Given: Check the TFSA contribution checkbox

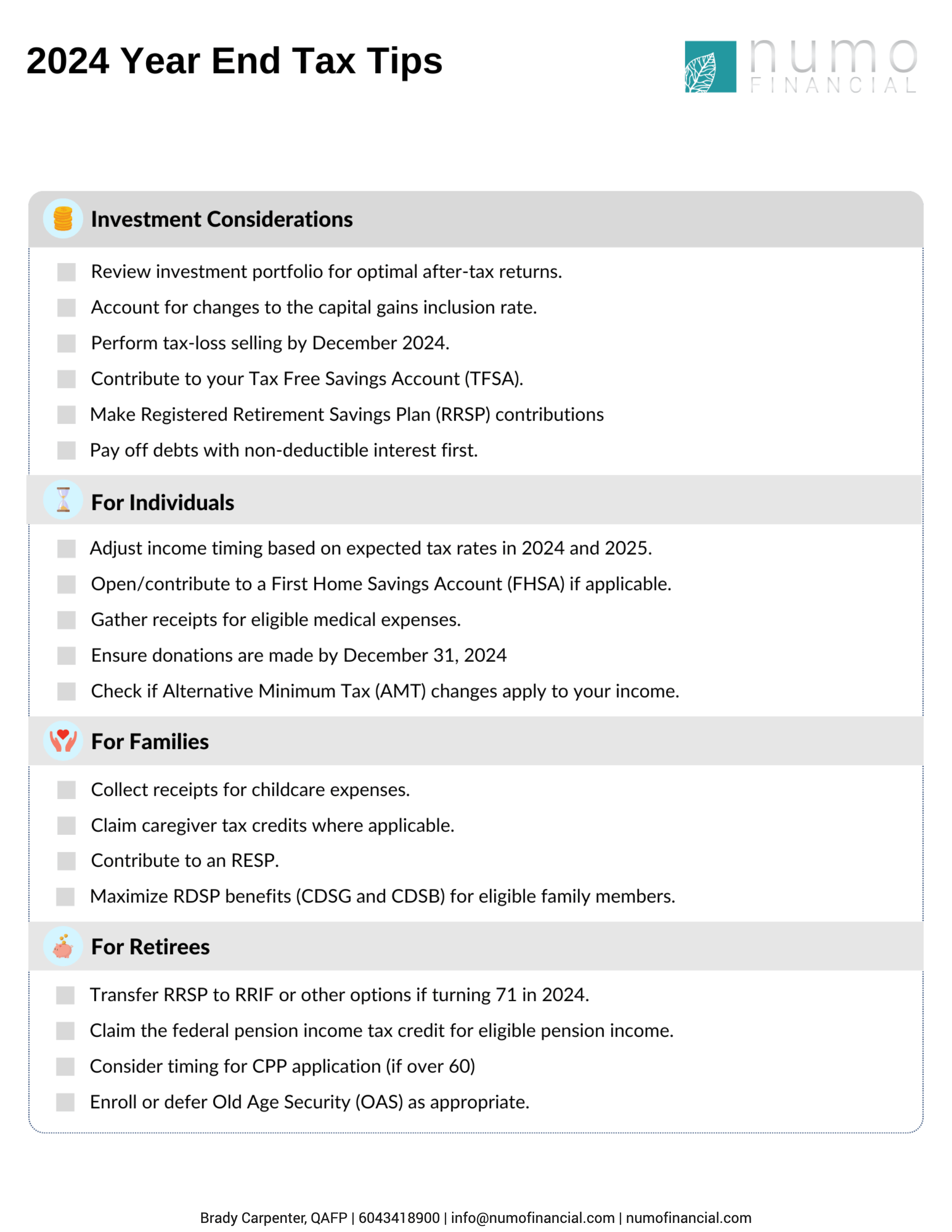Looking at the screenshot, I should (x=67, y=379).
